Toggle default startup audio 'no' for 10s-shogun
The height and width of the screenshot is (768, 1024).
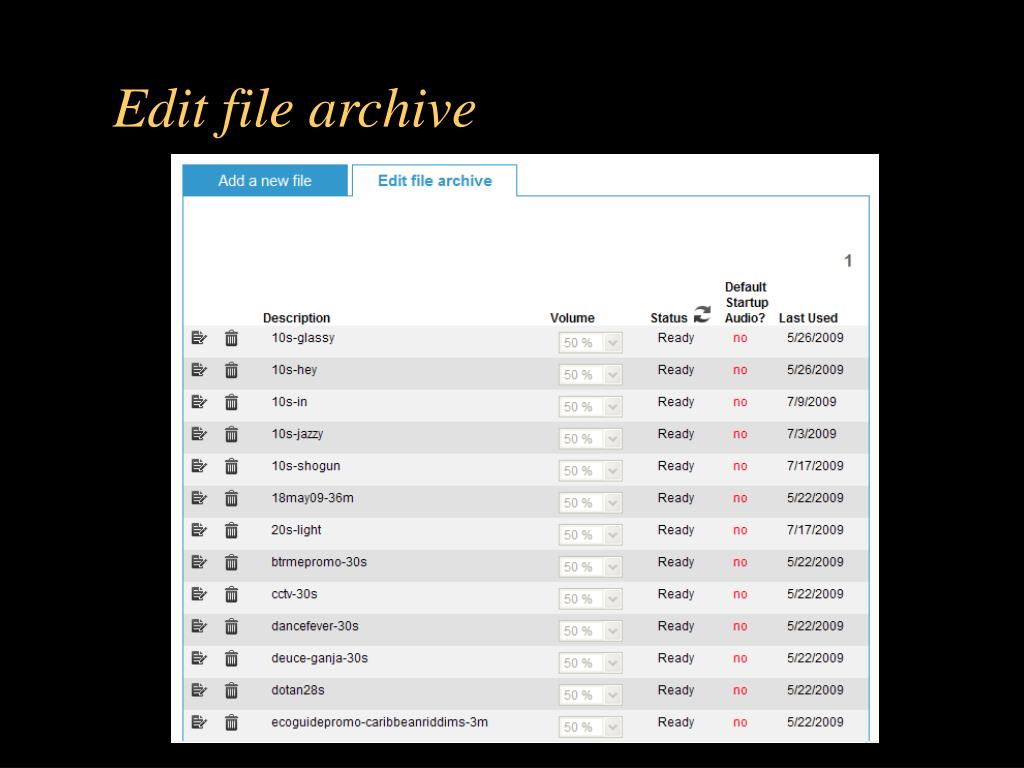tap(740, 466)
